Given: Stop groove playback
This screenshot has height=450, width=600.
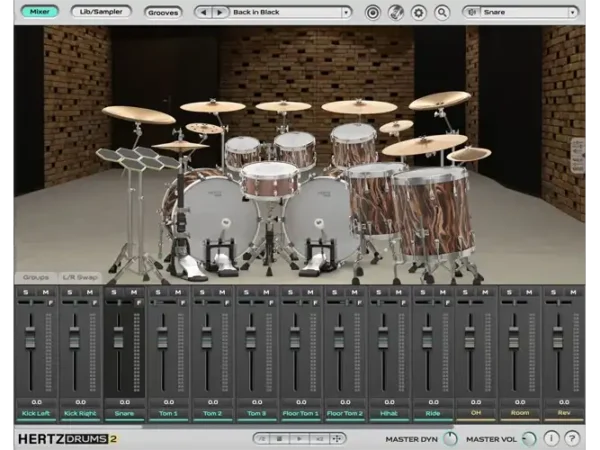Looking at the screenshot, I should (280, 439).
